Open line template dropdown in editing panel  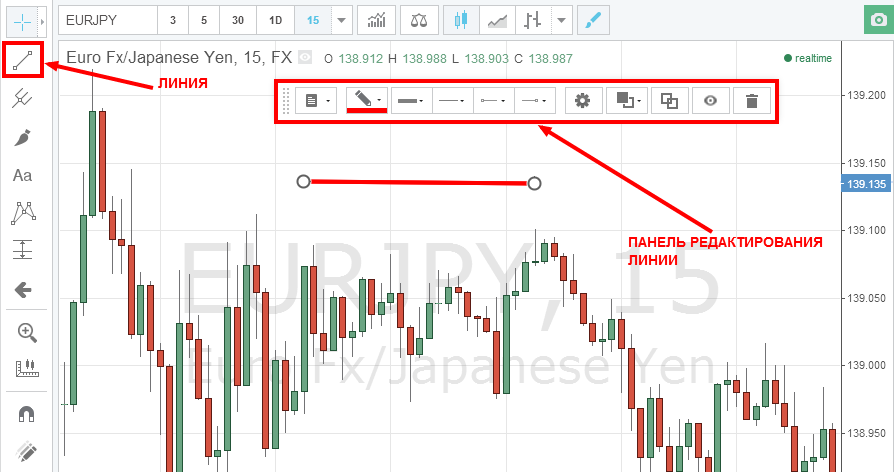click(x=316, y=101)
